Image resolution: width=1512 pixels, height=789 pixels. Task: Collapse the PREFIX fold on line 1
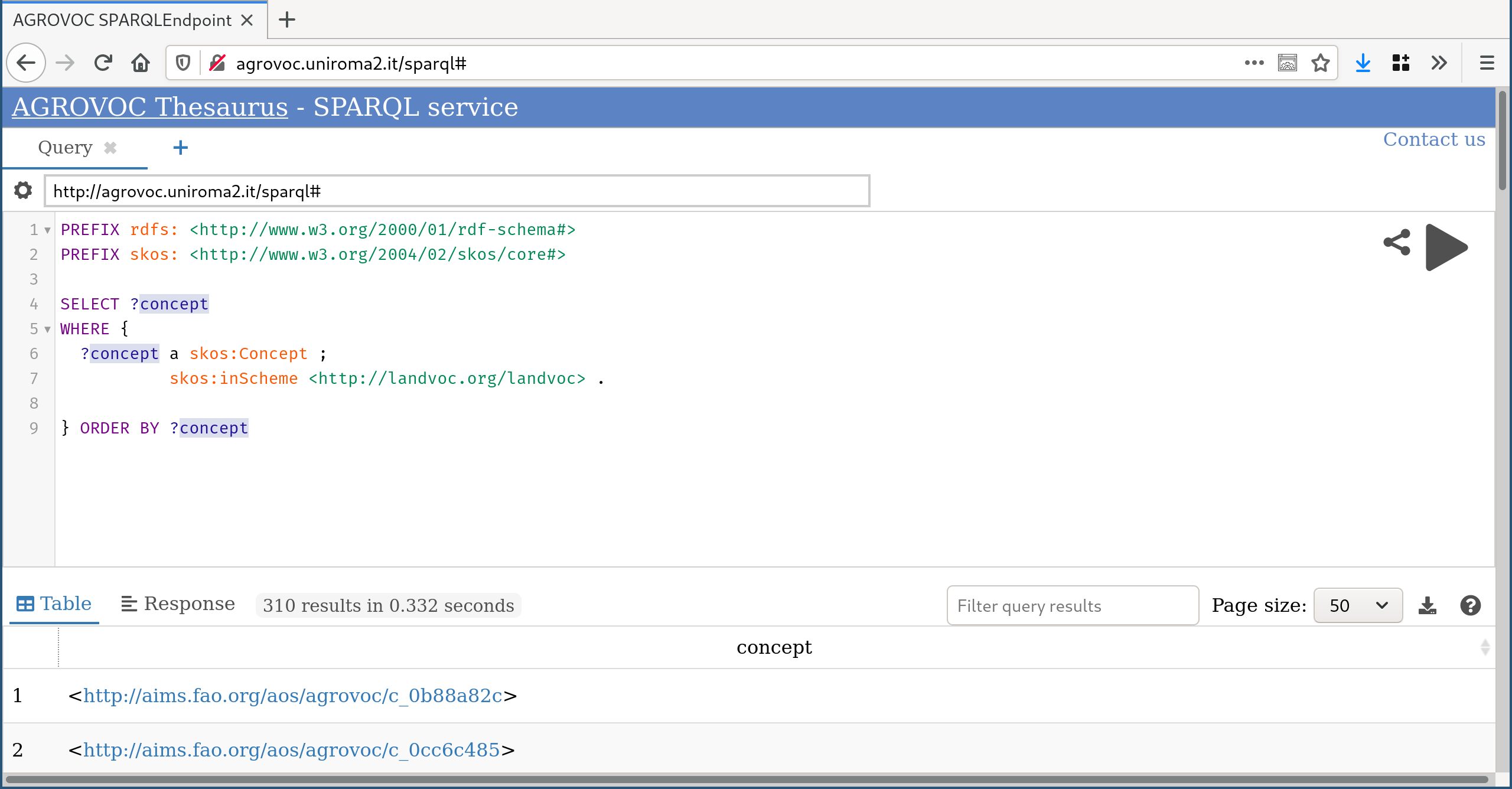tap(47, 230)
